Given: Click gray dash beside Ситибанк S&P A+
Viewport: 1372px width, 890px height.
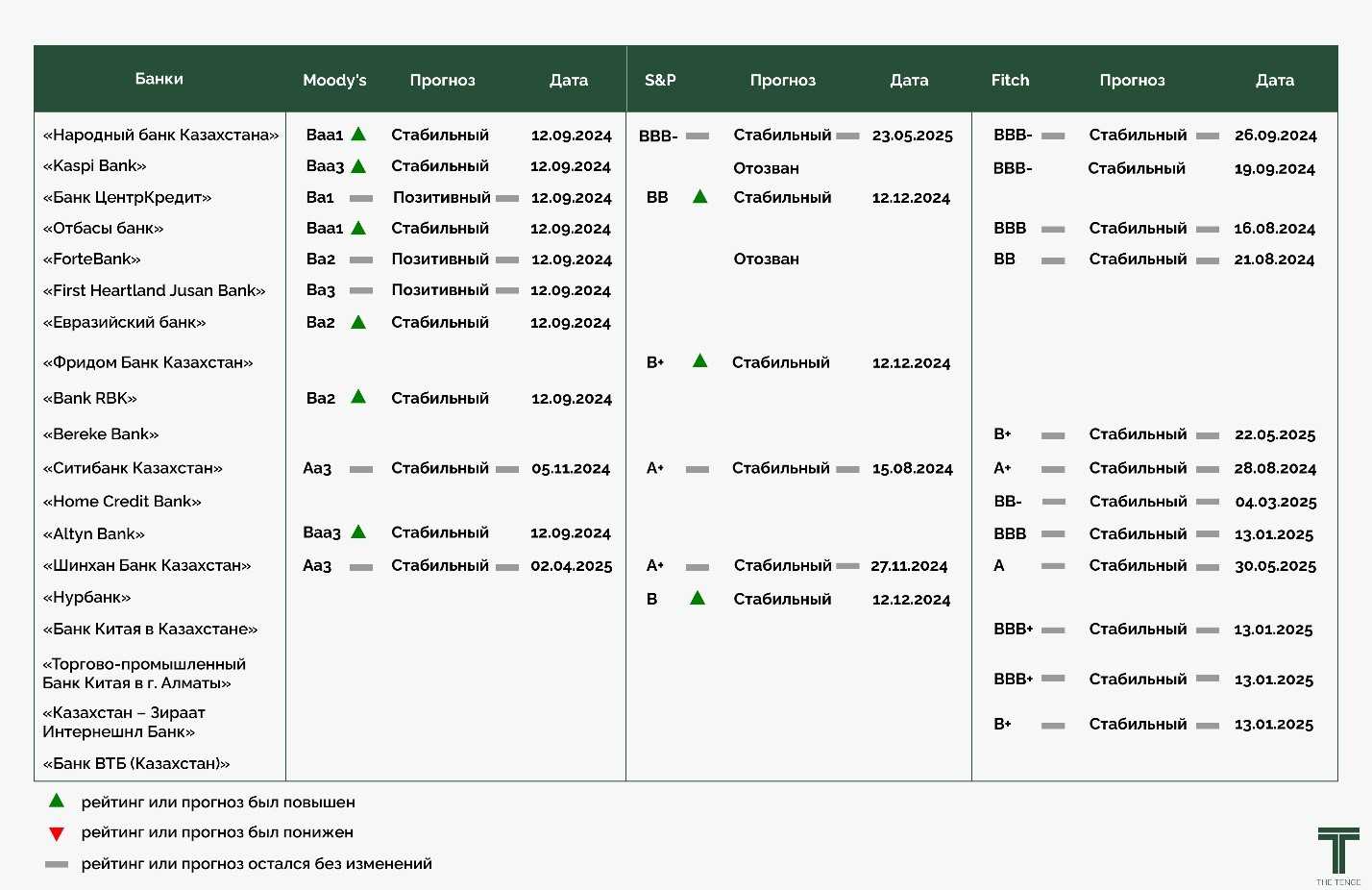Looking at the screenshot, I should coord(698,469).
